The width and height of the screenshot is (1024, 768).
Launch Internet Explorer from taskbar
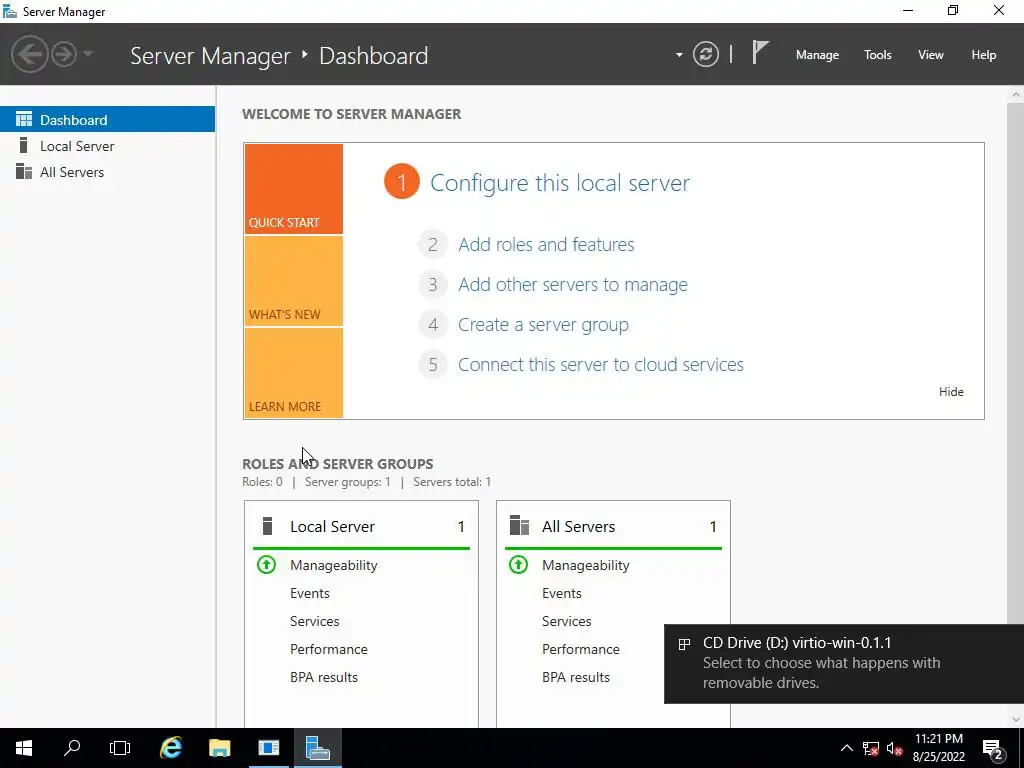(x=171, y=748)
